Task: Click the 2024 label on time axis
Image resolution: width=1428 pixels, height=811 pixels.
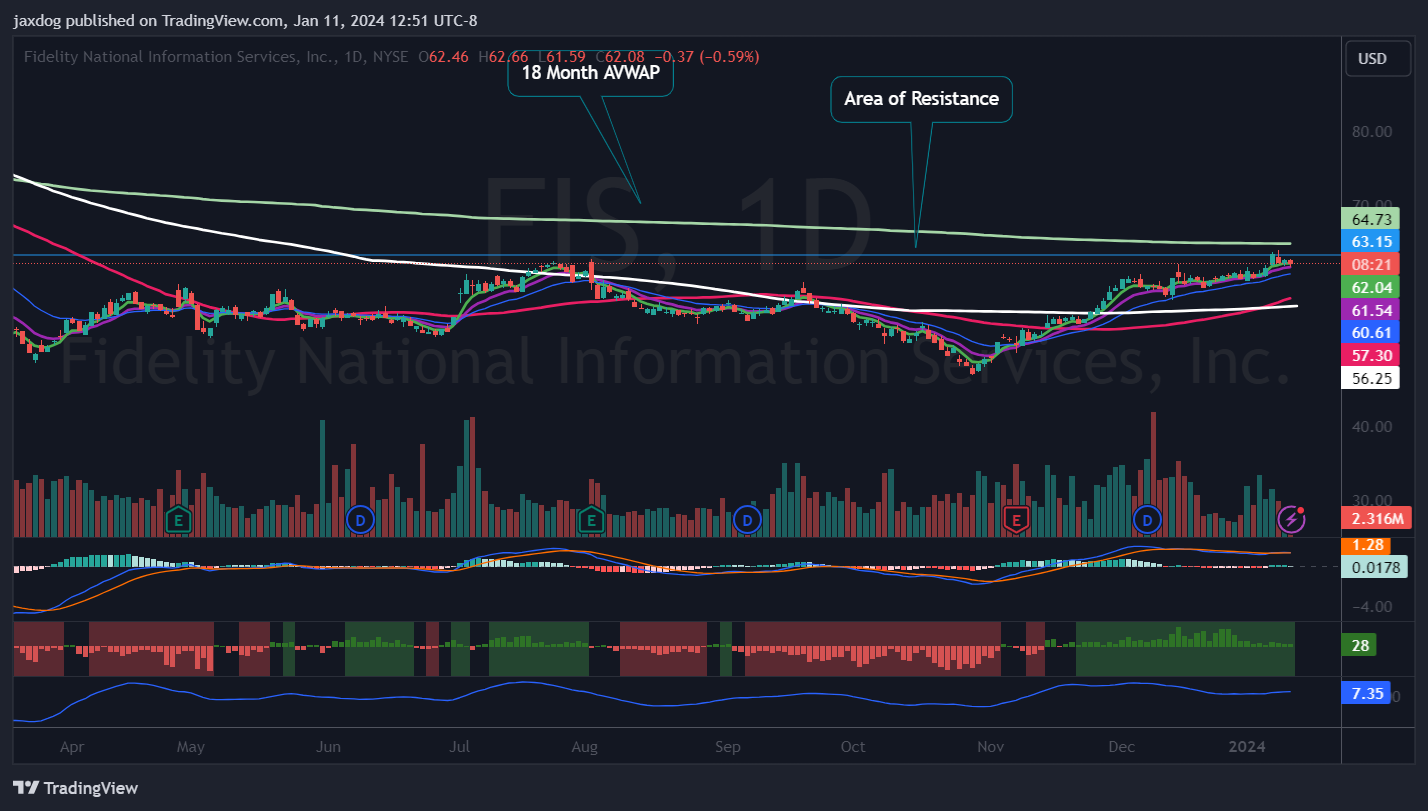Action: pos(1247,747)
